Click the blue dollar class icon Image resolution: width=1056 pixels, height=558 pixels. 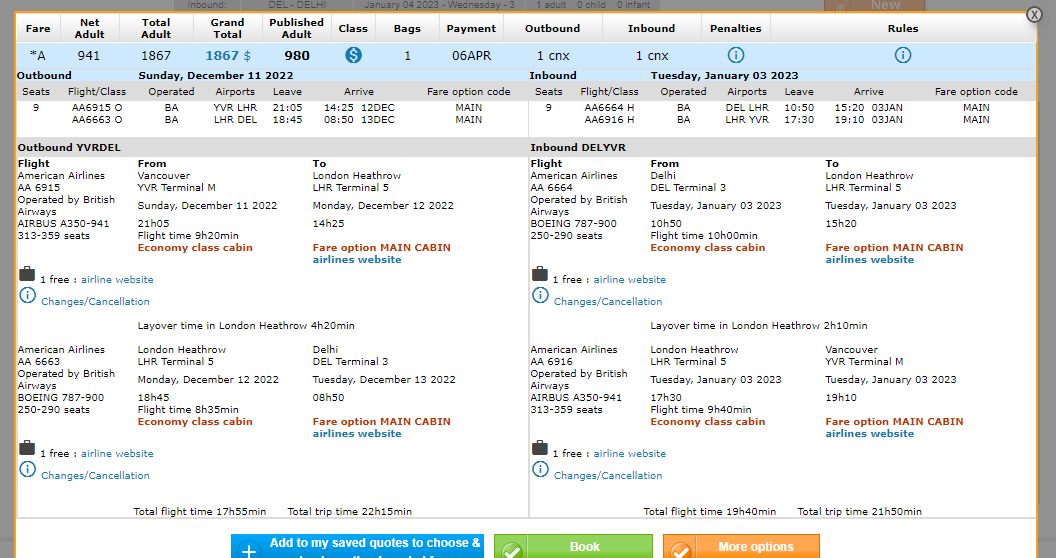353,55
